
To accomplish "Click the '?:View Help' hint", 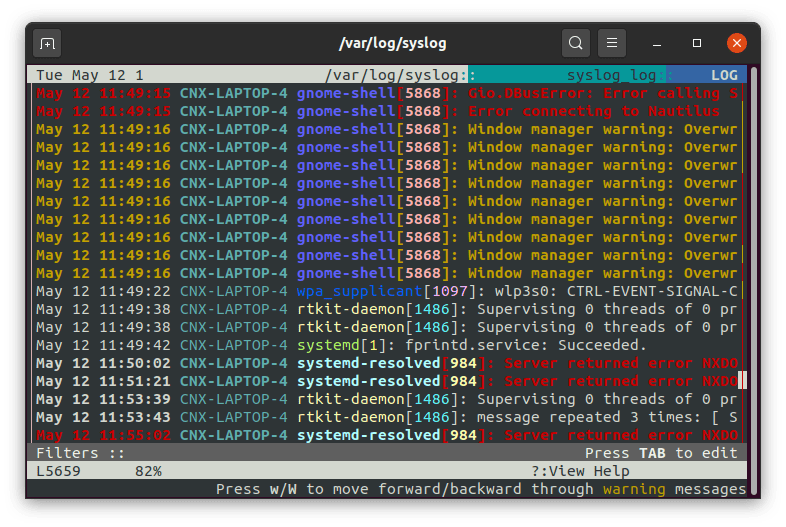I will tap(580, 471).
